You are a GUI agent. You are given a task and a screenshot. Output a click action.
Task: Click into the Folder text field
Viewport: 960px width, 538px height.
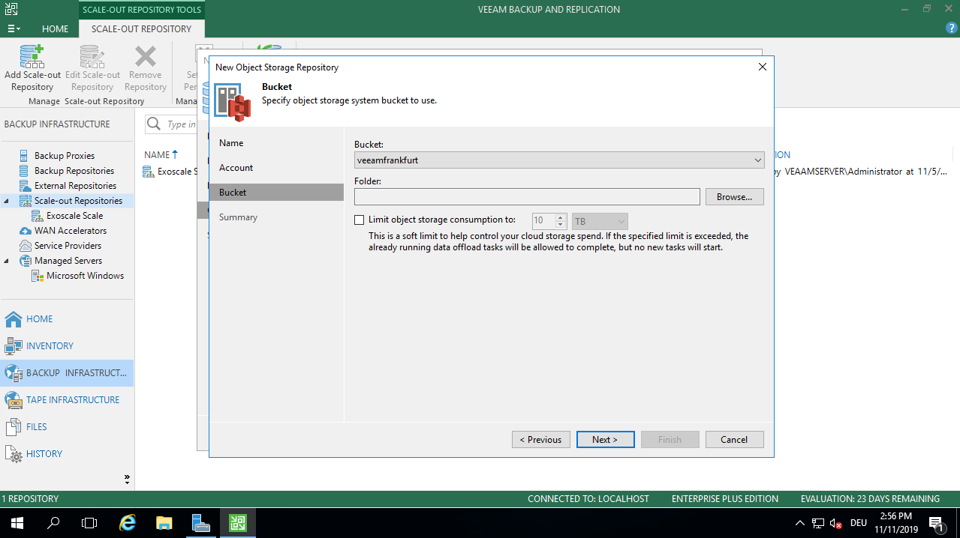[526, 197]
